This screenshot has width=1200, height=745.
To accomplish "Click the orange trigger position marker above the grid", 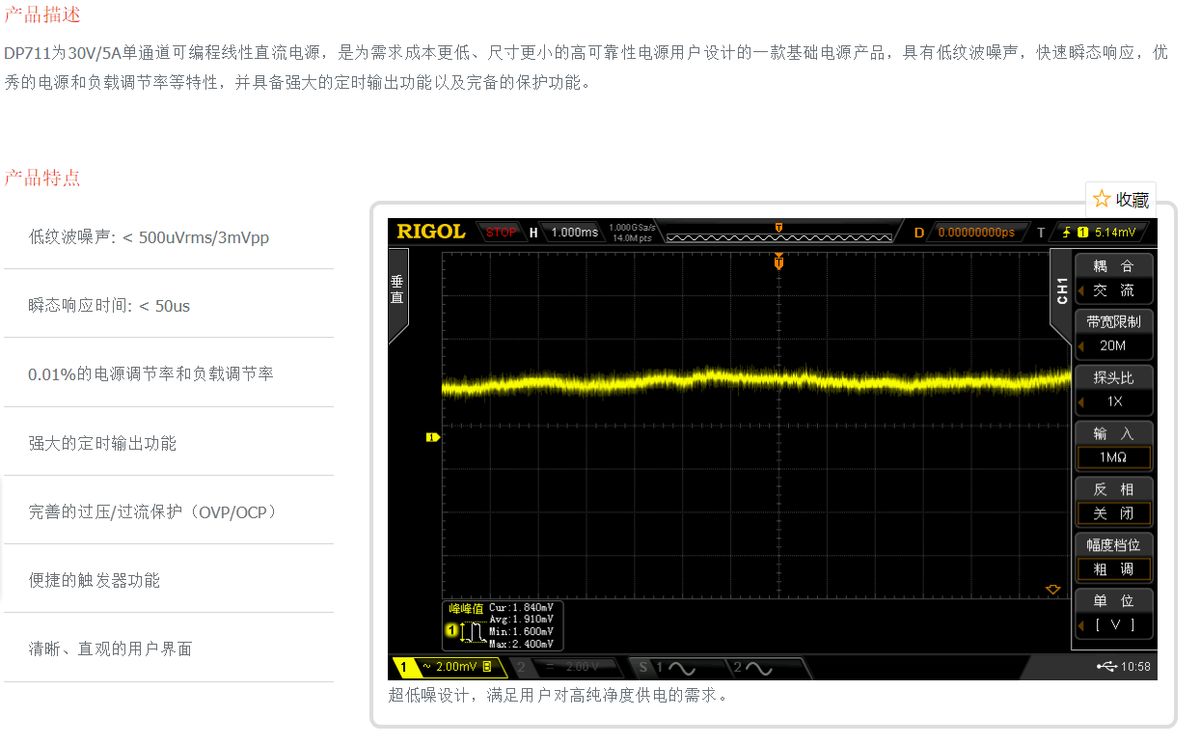I will point(779,263).
